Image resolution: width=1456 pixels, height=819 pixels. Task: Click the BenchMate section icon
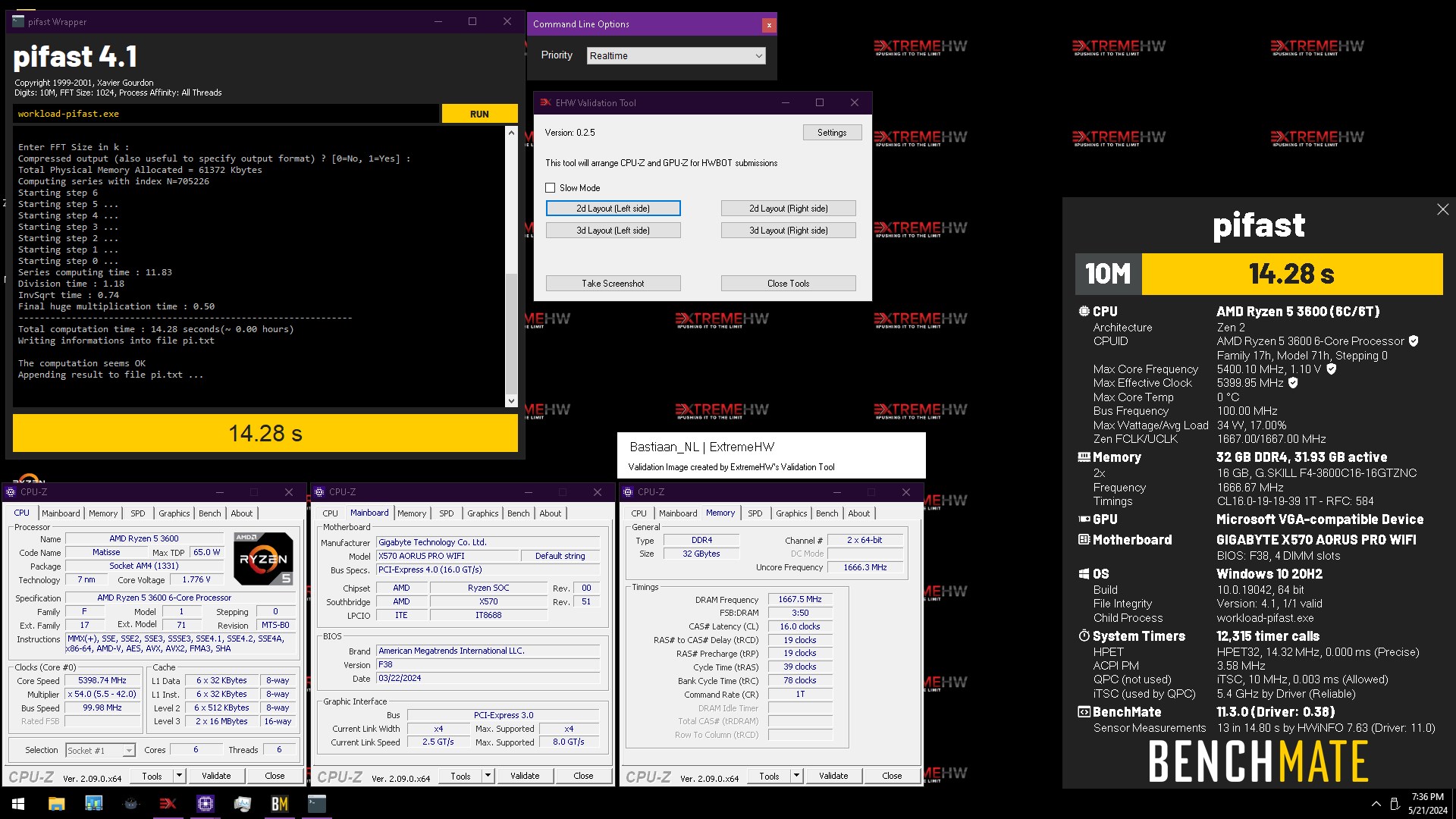pos(1084,712)
